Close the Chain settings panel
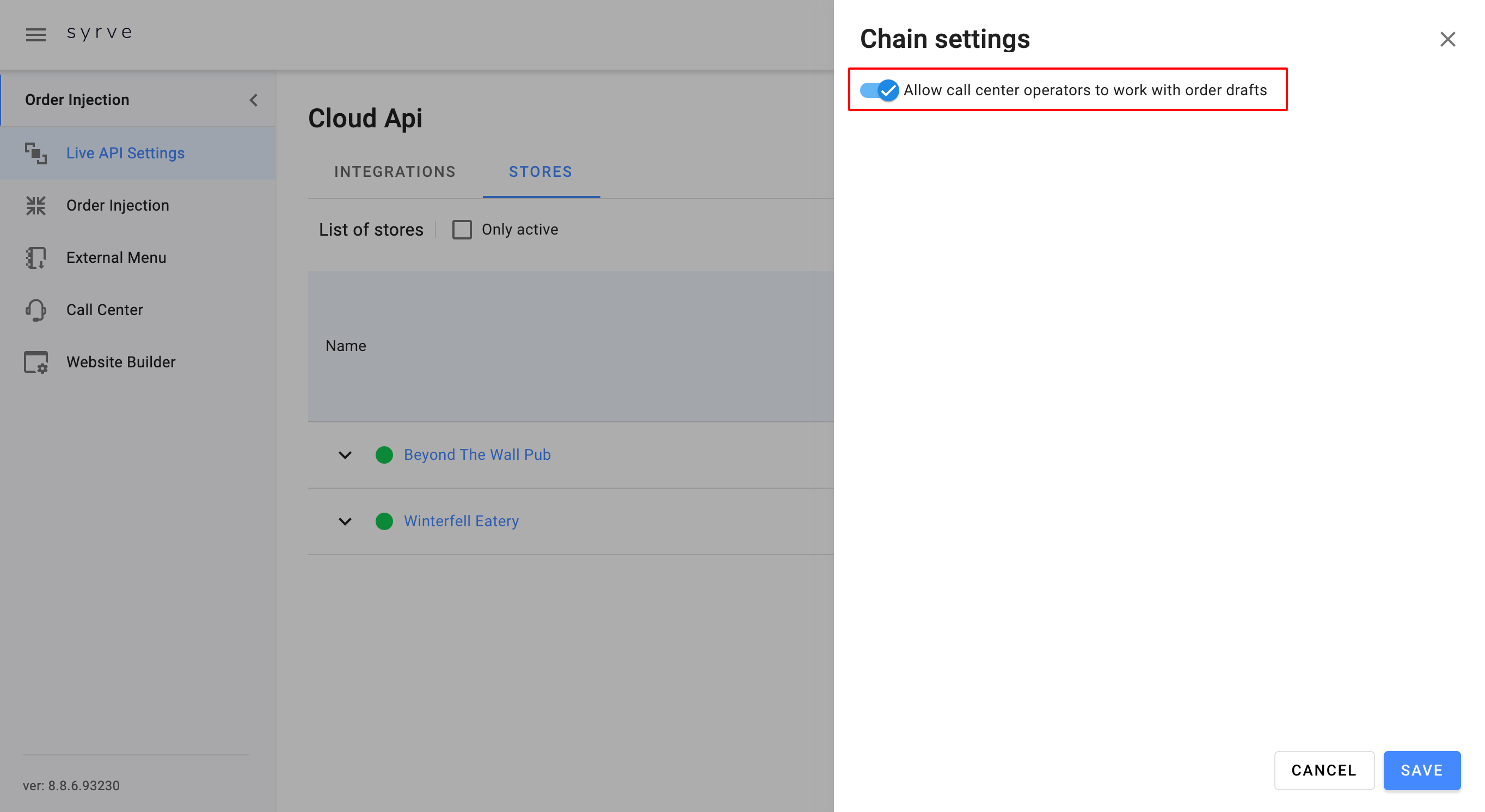This screenshot has height=812, width=1485. [1447, 39]
